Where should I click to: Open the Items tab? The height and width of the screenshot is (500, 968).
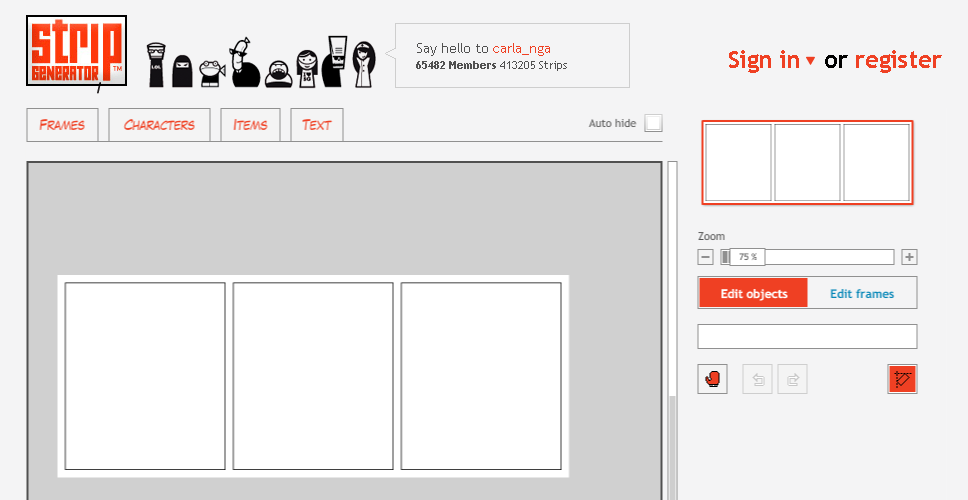click(250, 125)
